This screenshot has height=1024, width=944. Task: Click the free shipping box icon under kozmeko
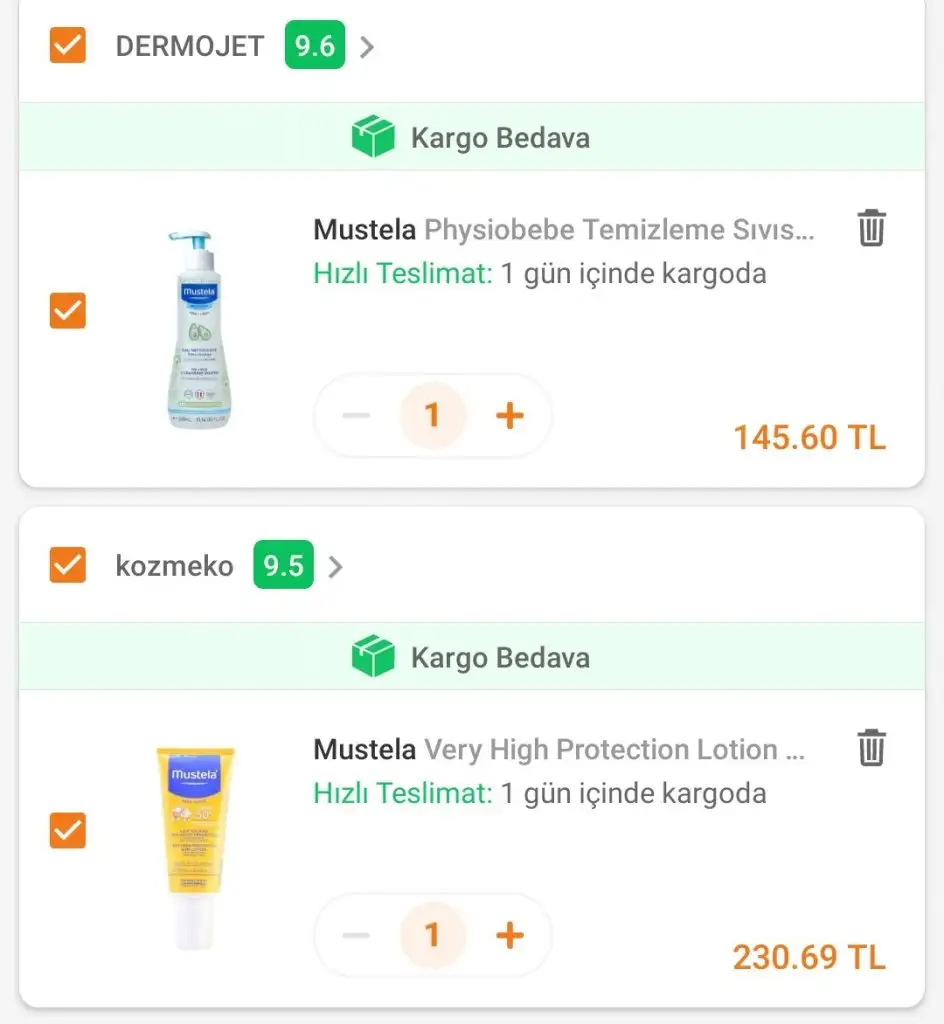click(374, 657)
